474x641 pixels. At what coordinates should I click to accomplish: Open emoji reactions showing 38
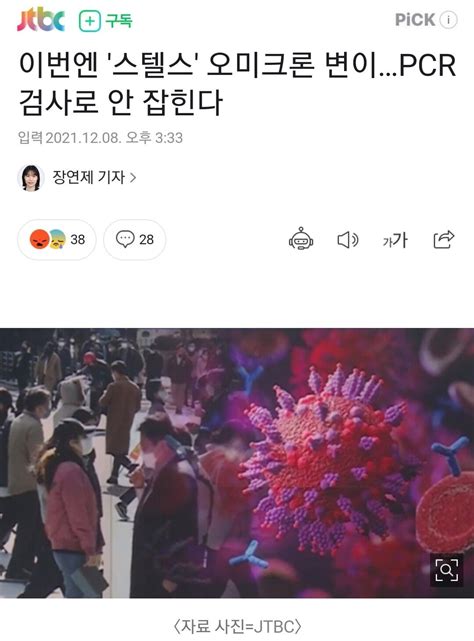(57, 240)
